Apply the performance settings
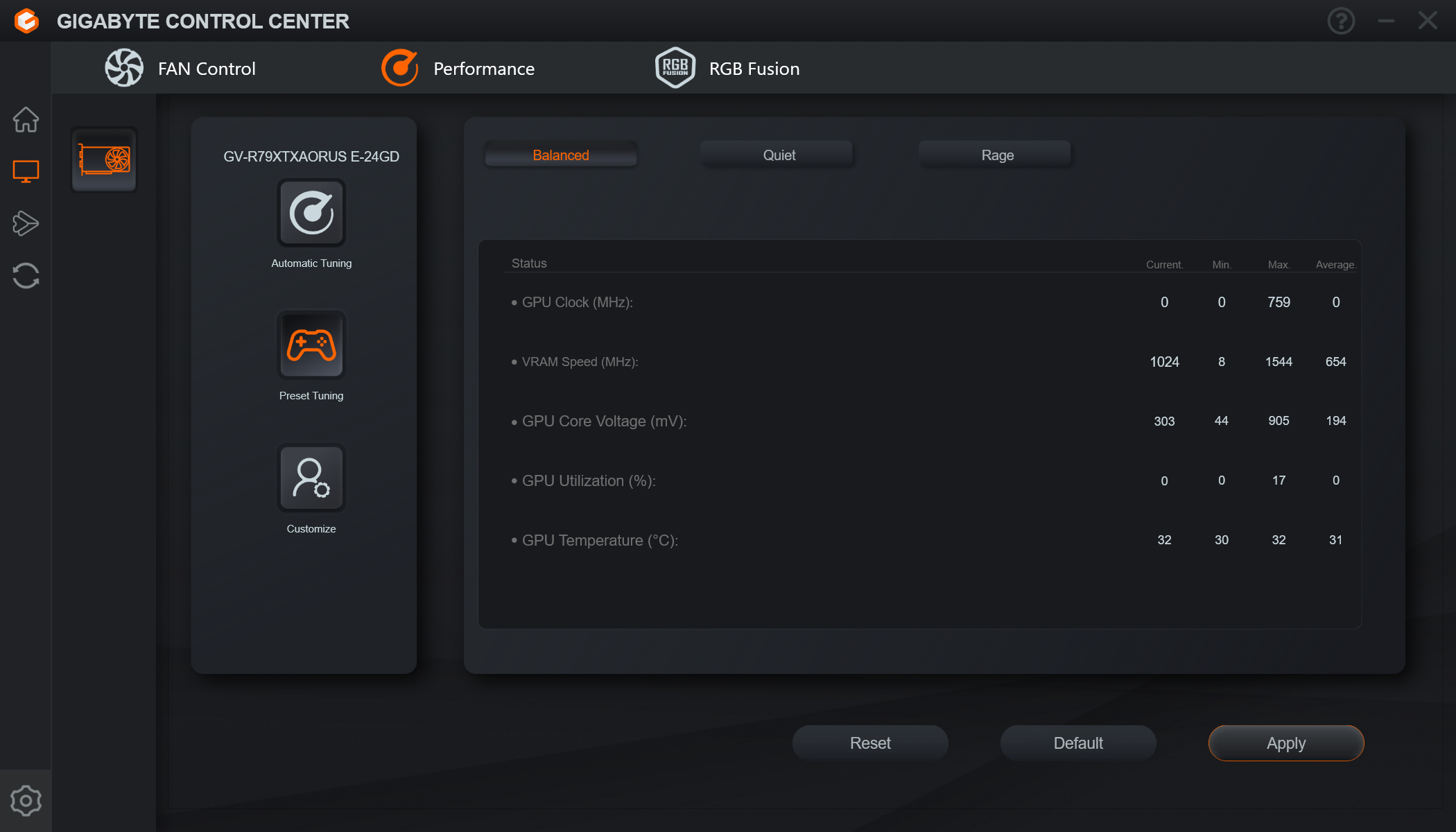 pyautogui.click(x=1286, y=743)
